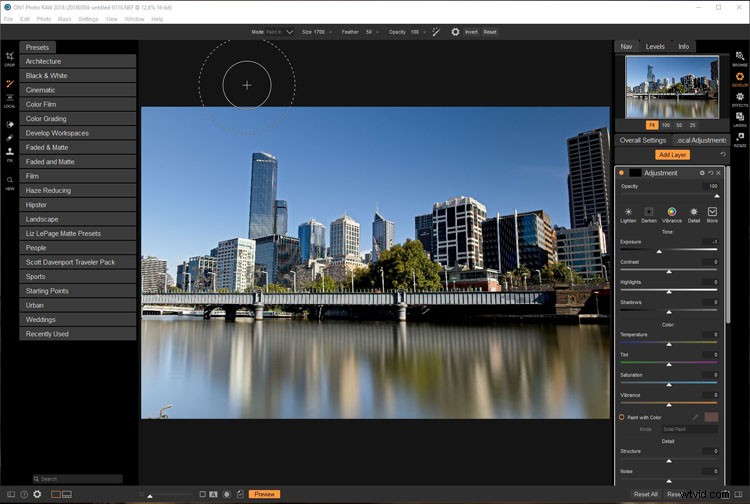Select the Adjustment Brush tool
This screenshot has width=750, height=504.
coord(10,84)
